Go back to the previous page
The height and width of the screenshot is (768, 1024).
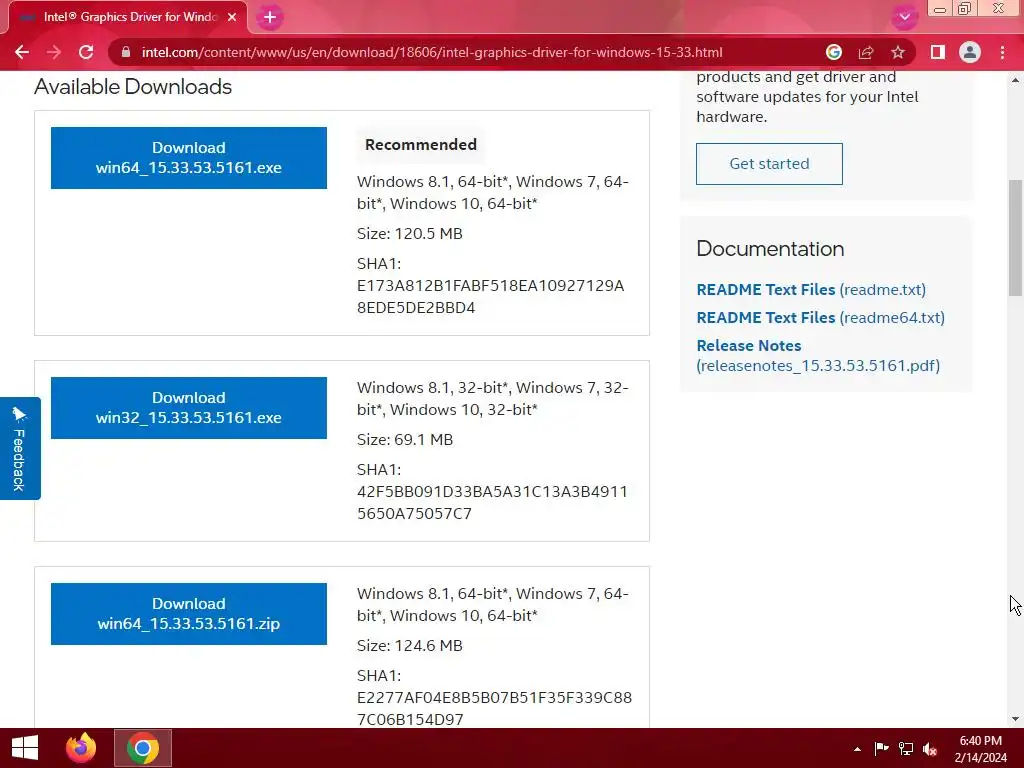click(x=22, y=52)
